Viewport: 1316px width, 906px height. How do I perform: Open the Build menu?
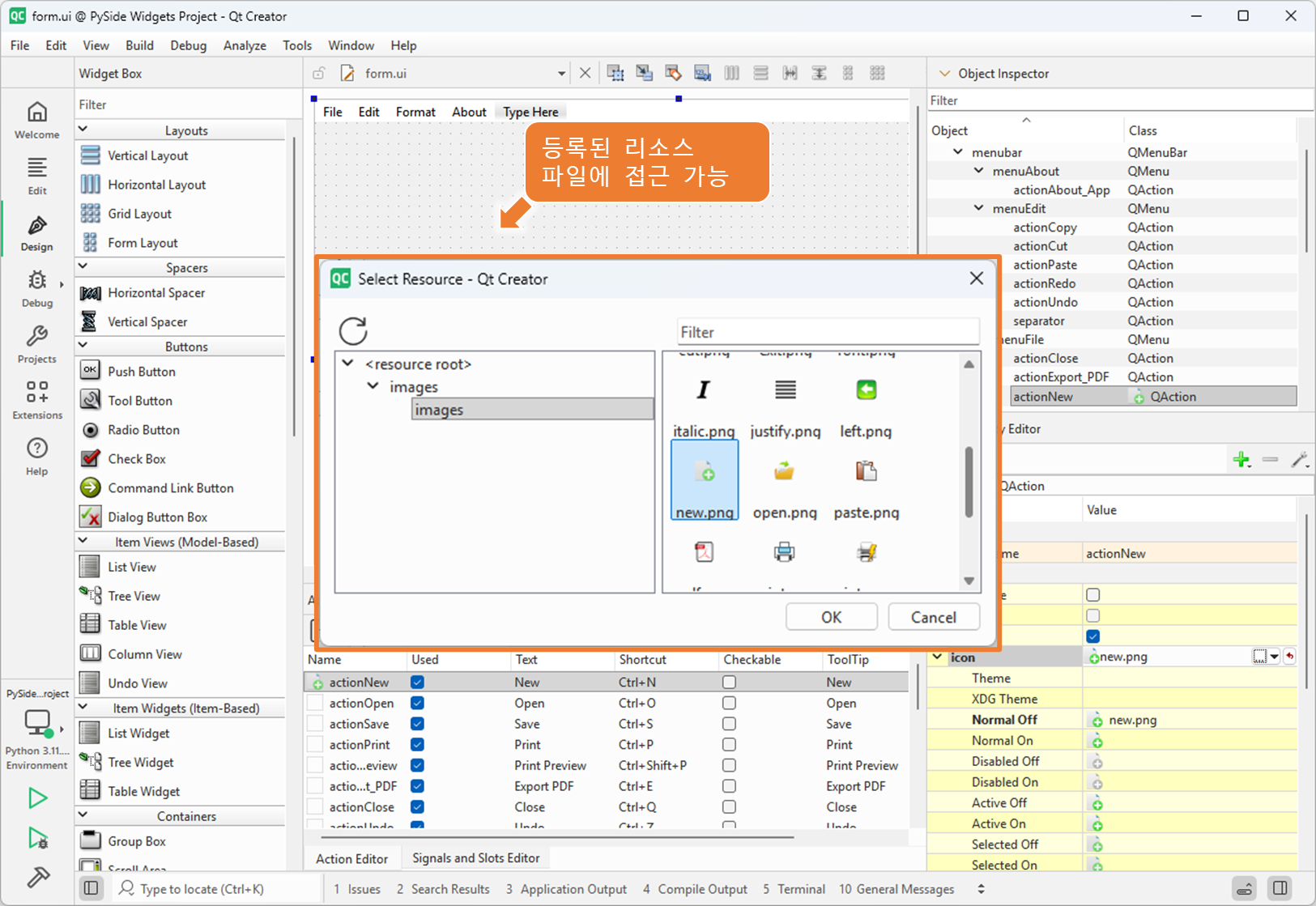click(x=139, y=45)
